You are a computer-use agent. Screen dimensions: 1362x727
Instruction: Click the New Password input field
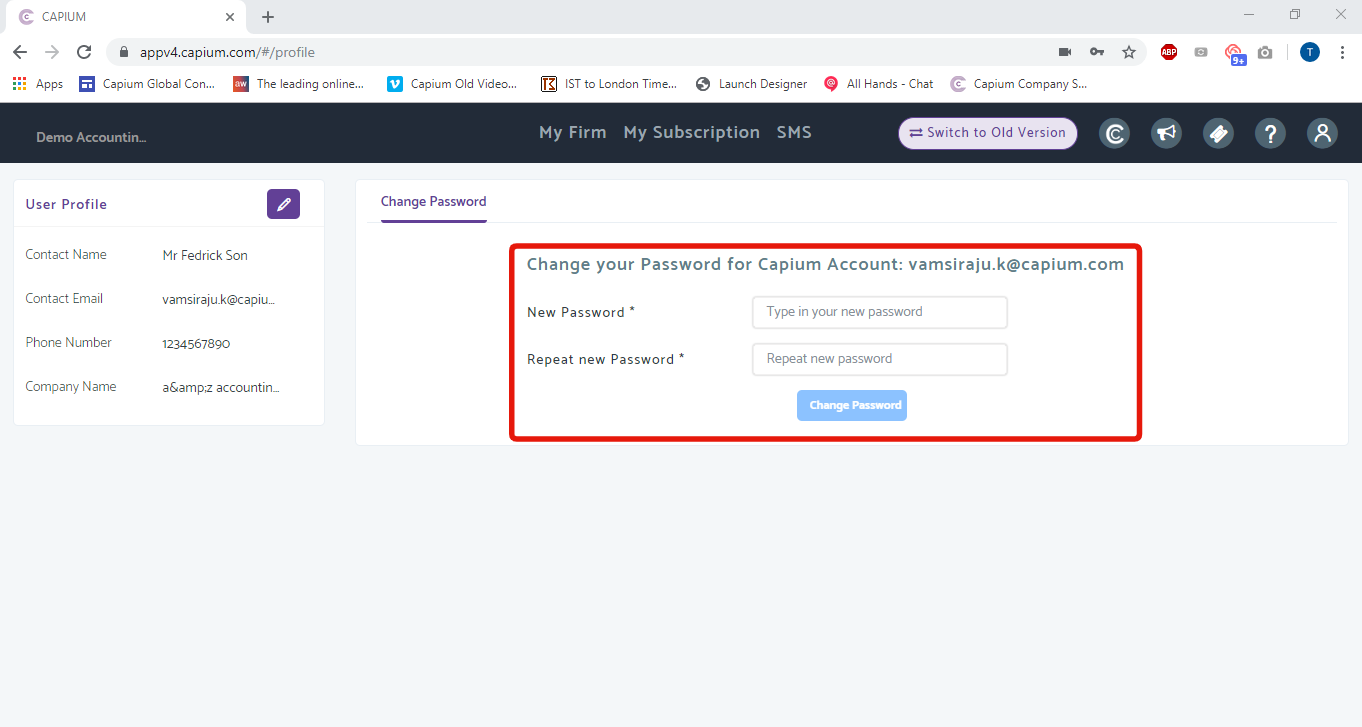[x=880, y=312]
